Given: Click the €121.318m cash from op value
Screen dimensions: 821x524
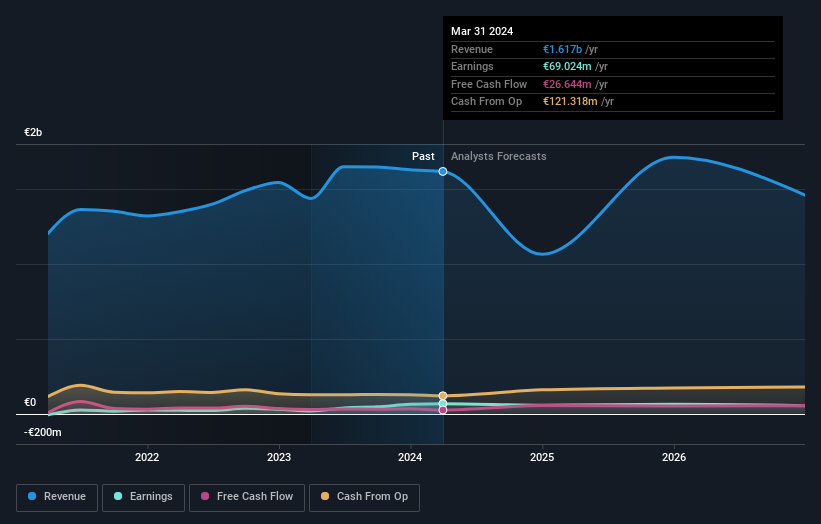Looking at the screenshot, I should 570,102.
